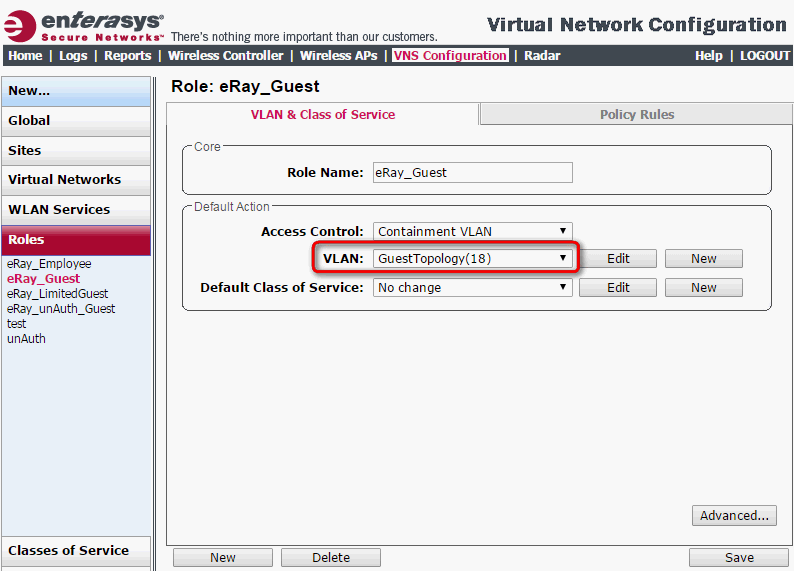
Task: Select the eRay_unAuth_Guest role
Action: tap(61, 309)
